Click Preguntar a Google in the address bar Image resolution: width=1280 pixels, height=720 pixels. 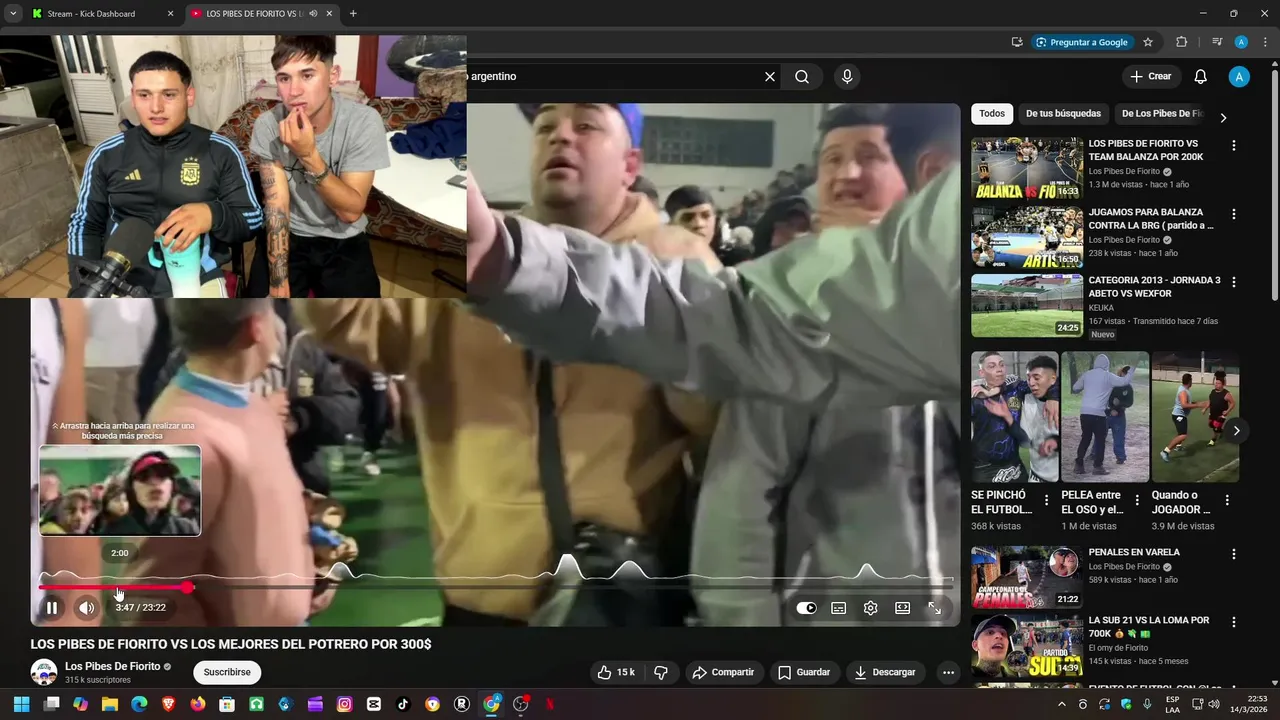pos(1082,42)
